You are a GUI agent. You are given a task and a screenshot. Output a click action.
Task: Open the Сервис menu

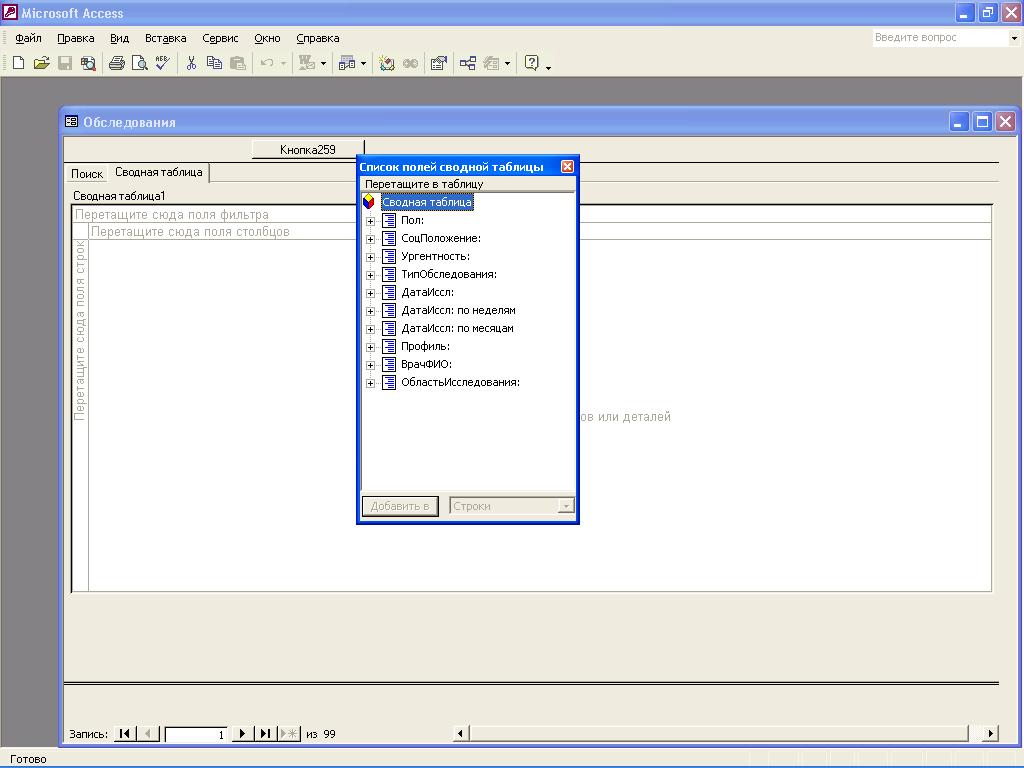tap(220, 38)
